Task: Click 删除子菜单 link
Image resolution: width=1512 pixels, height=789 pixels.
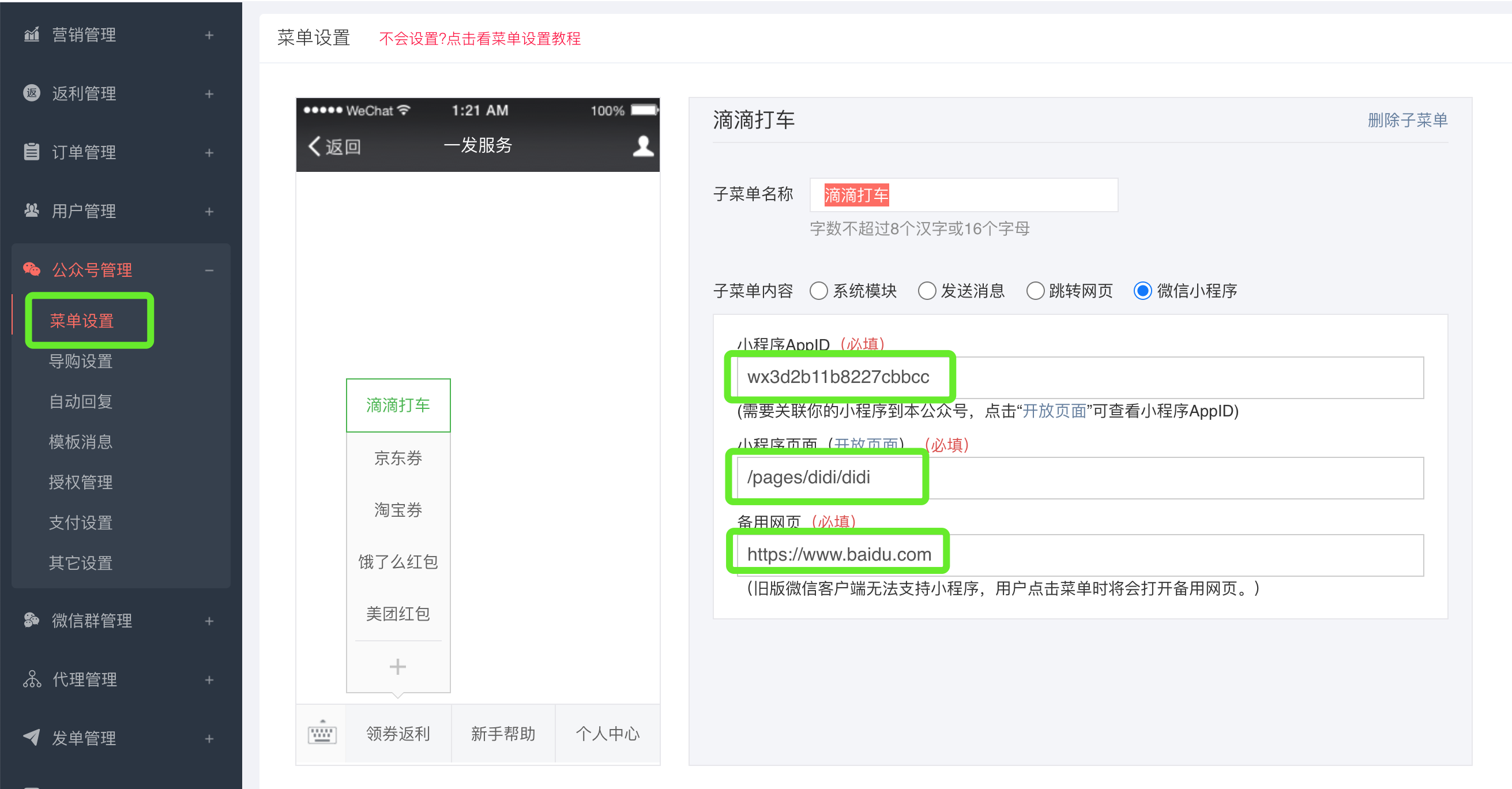Action: (1407, 121)
